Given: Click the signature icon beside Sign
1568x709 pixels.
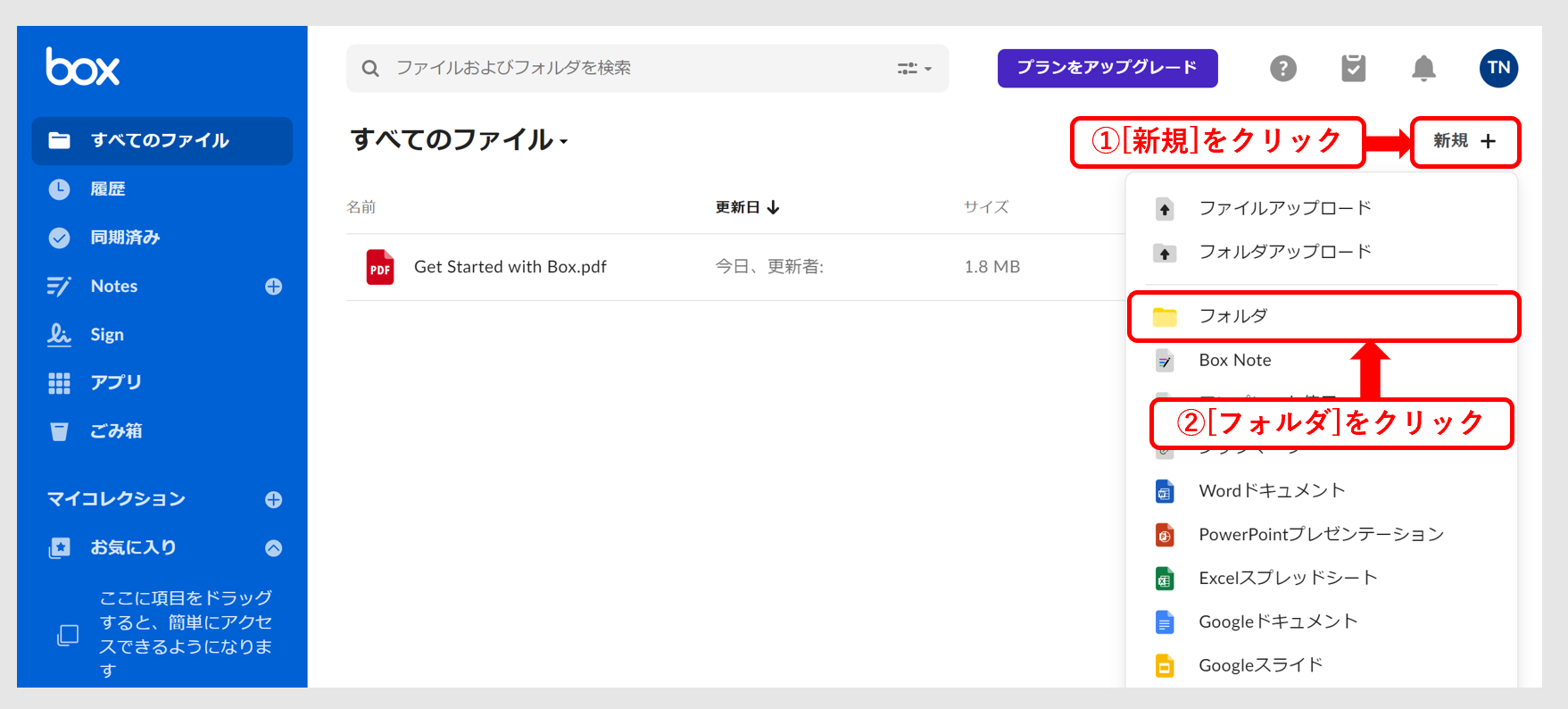Looking at the screenshot, I should [x=59, y=334].
